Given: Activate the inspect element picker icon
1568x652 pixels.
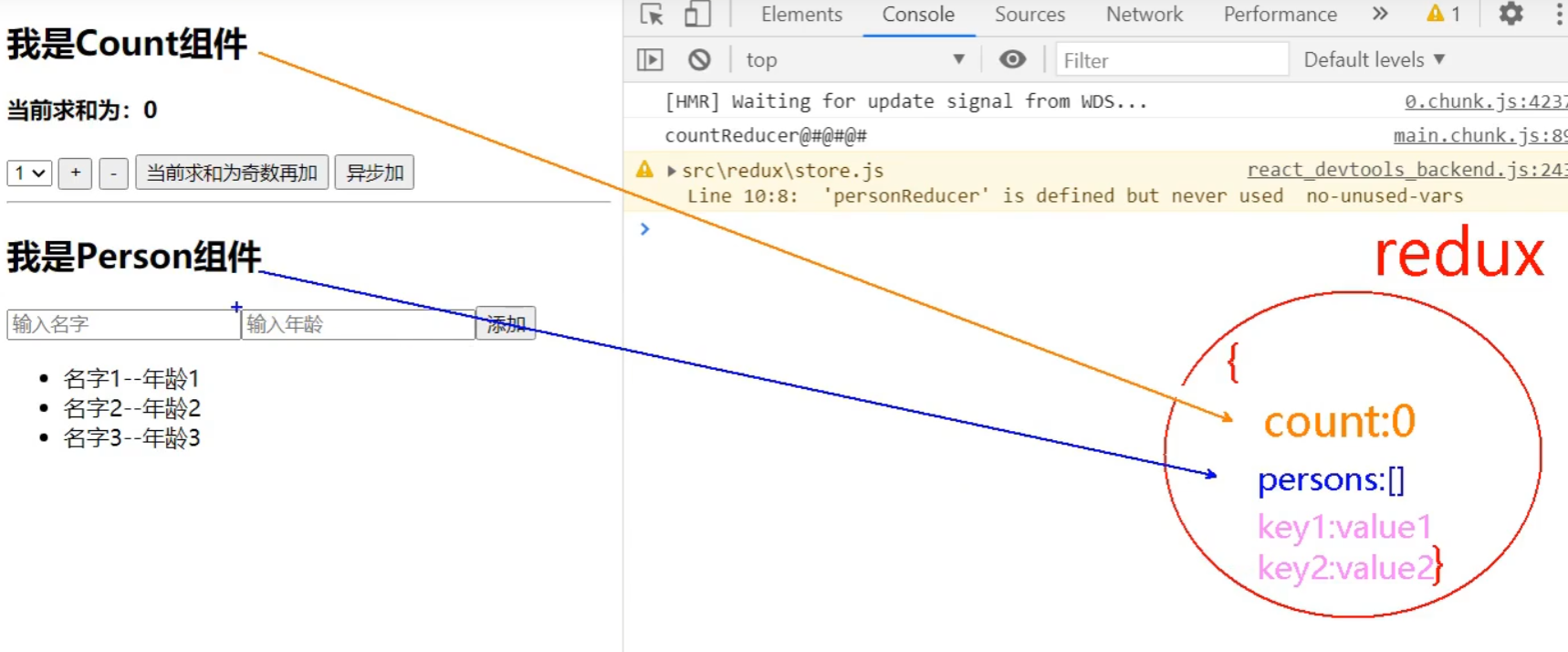Looking at the screenshot, I should coord(652,15).
